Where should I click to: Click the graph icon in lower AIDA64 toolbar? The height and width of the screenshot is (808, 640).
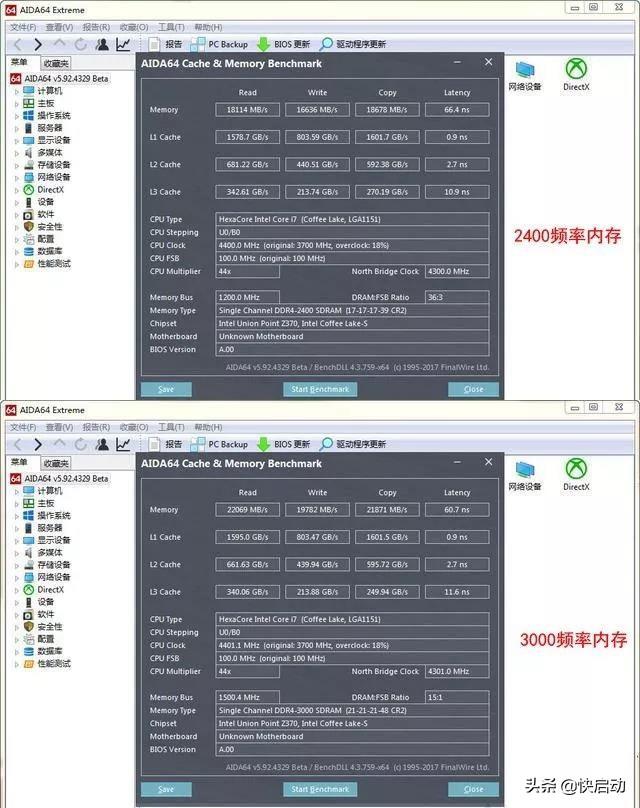pos(123,444)
